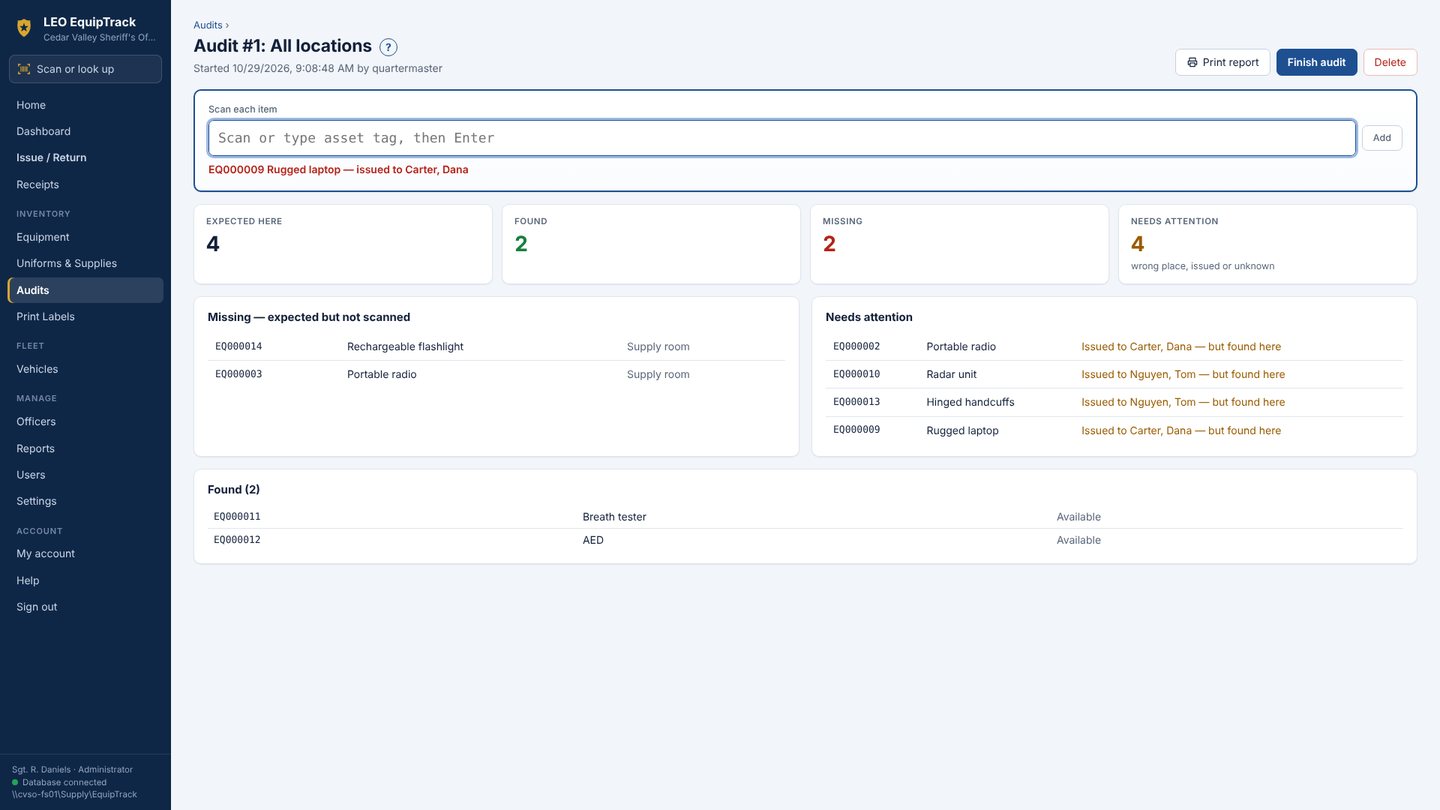Click missing item EQ000014 tag
Screen dimensions: 1440x810
(x=238, y=346)
